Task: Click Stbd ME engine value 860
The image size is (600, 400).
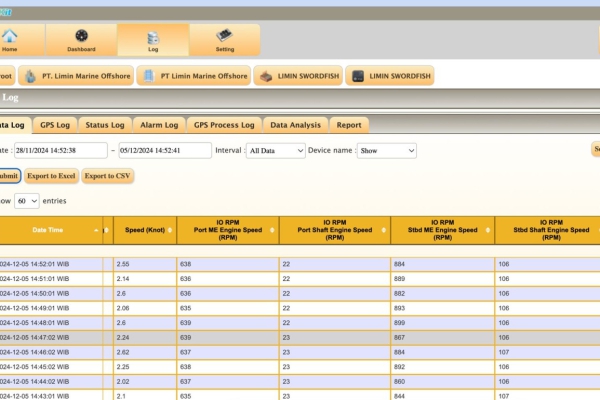Action: point(399,382)
